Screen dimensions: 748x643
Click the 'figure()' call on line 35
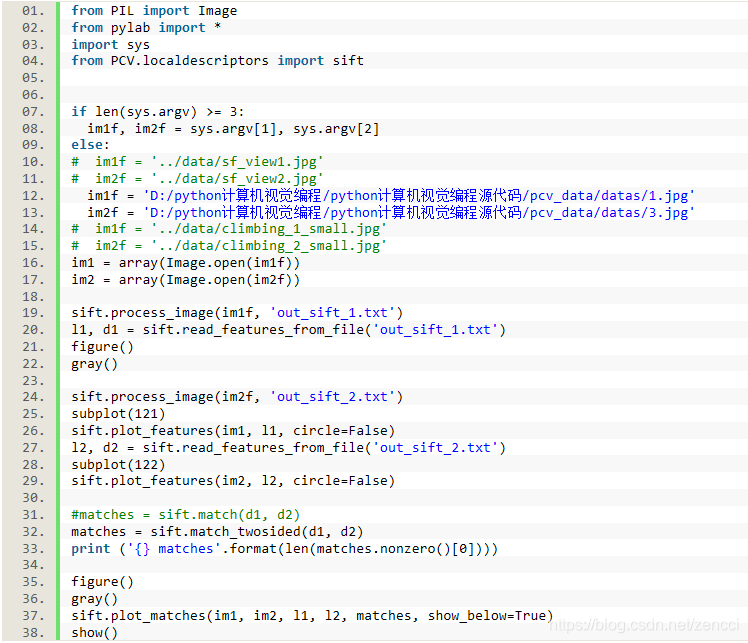(x=102, y=582)
